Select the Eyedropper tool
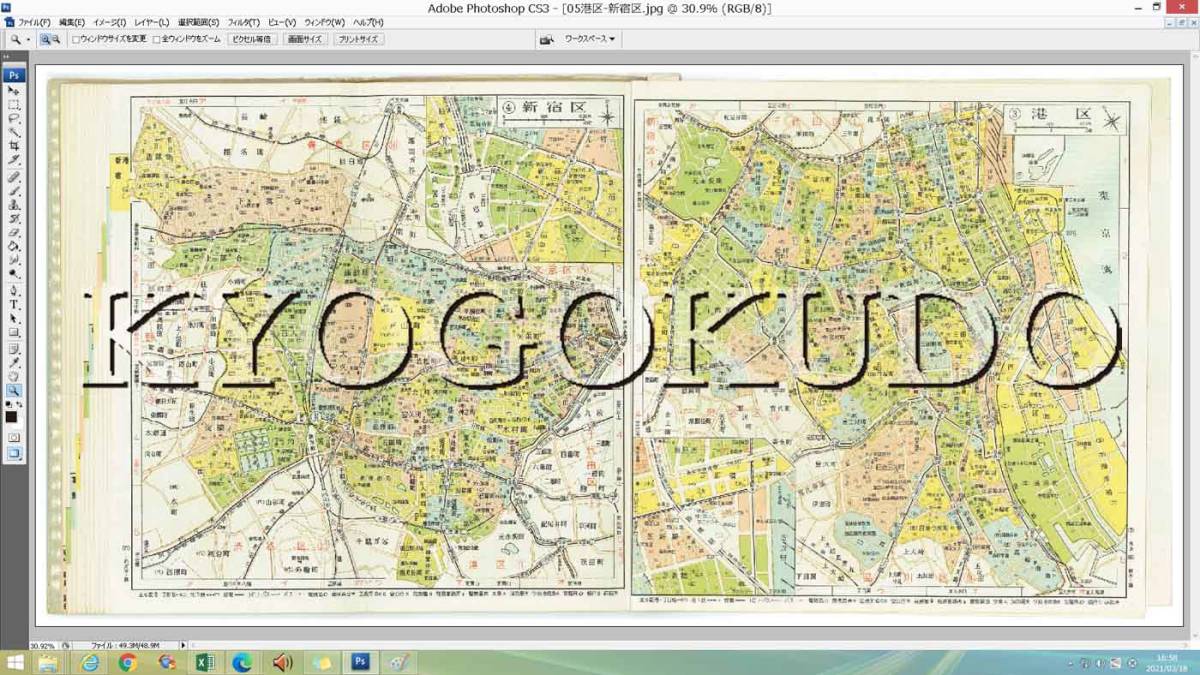This screenshot has width=1200, height=675. pyautogui.click(x=14, y=361)
